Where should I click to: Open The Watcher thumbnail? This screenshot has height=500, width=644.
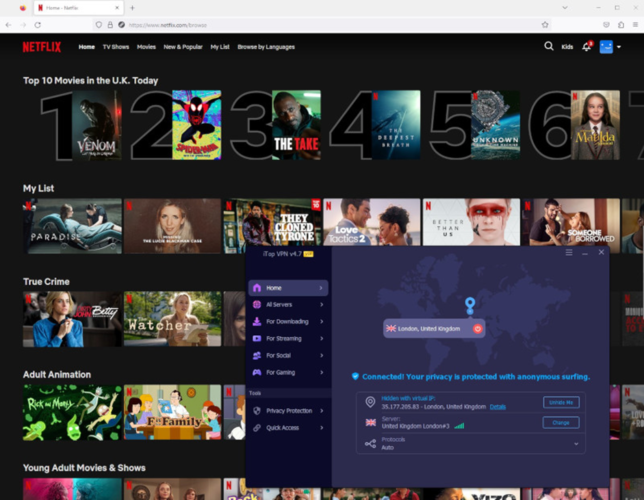tap(172, 319)
